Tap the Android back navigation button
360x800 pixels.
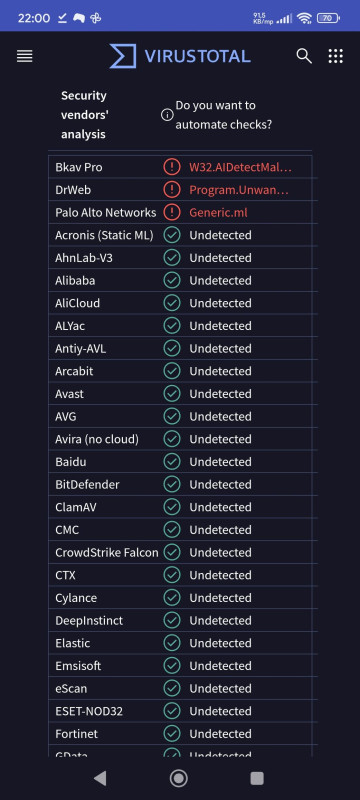[100, 778]
